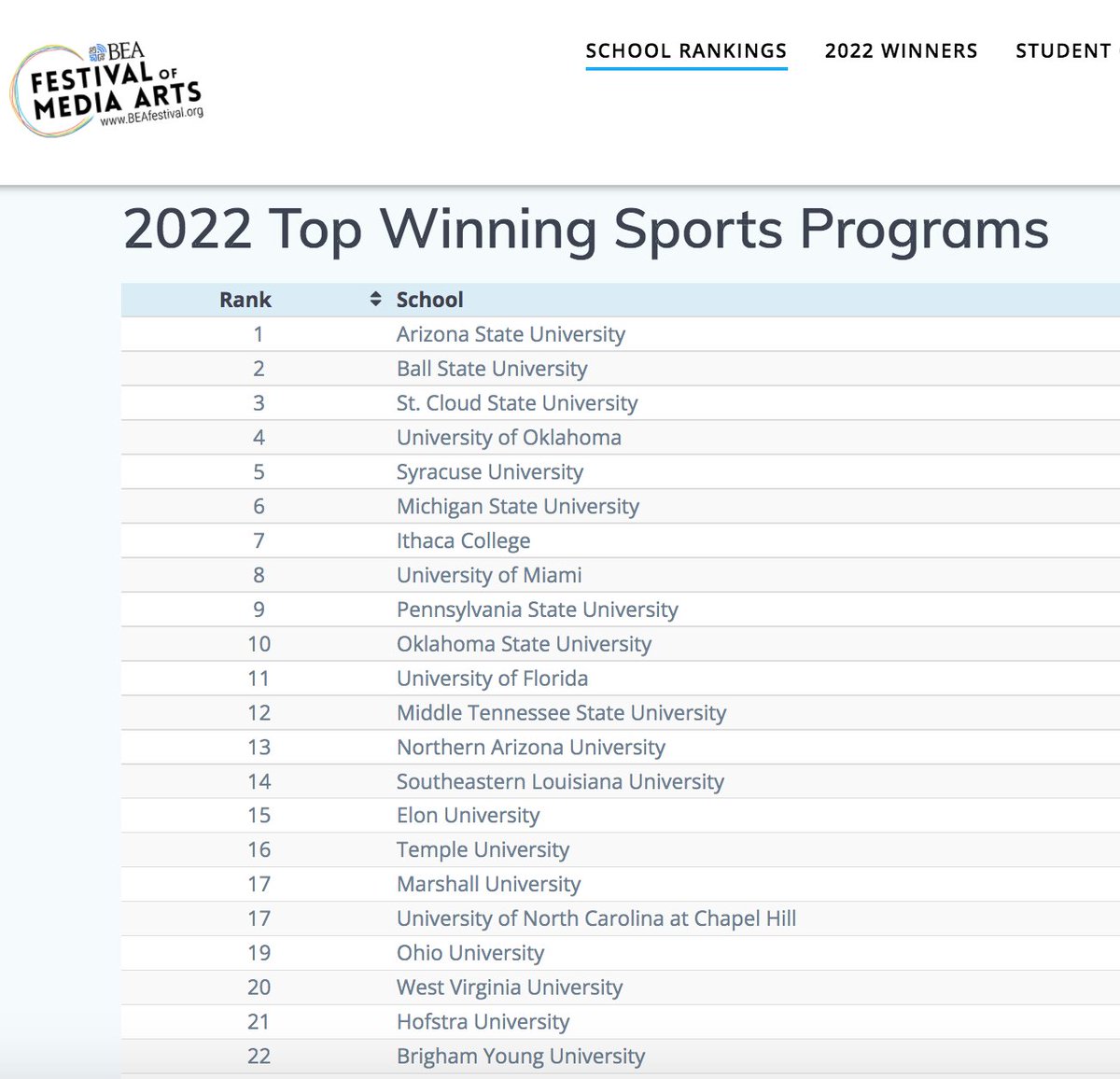Viewport: 1120px width, 1079px height.
Task: Select Elon University row
Action: click(x=621, y=816)
